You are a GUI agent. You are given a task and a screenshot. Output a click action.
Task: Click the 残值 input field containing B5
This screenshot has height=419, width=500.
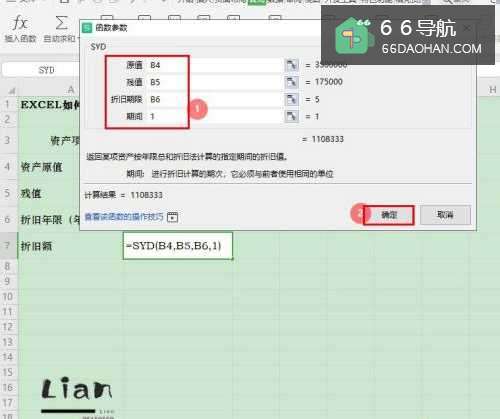coord(215,82)
